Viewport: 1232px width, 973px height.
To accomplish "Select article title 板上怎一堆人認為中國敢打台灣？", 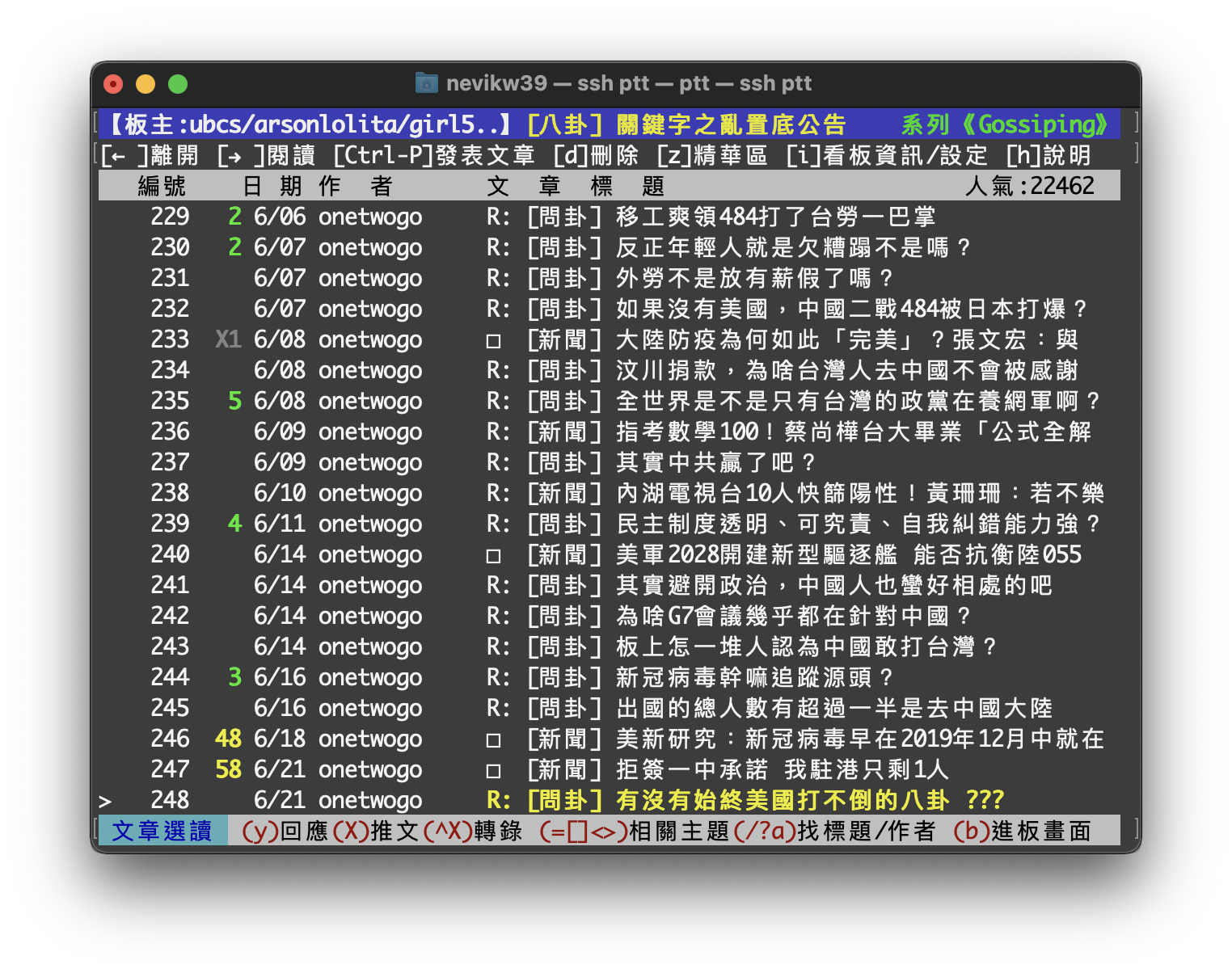I will pos(807,647).
